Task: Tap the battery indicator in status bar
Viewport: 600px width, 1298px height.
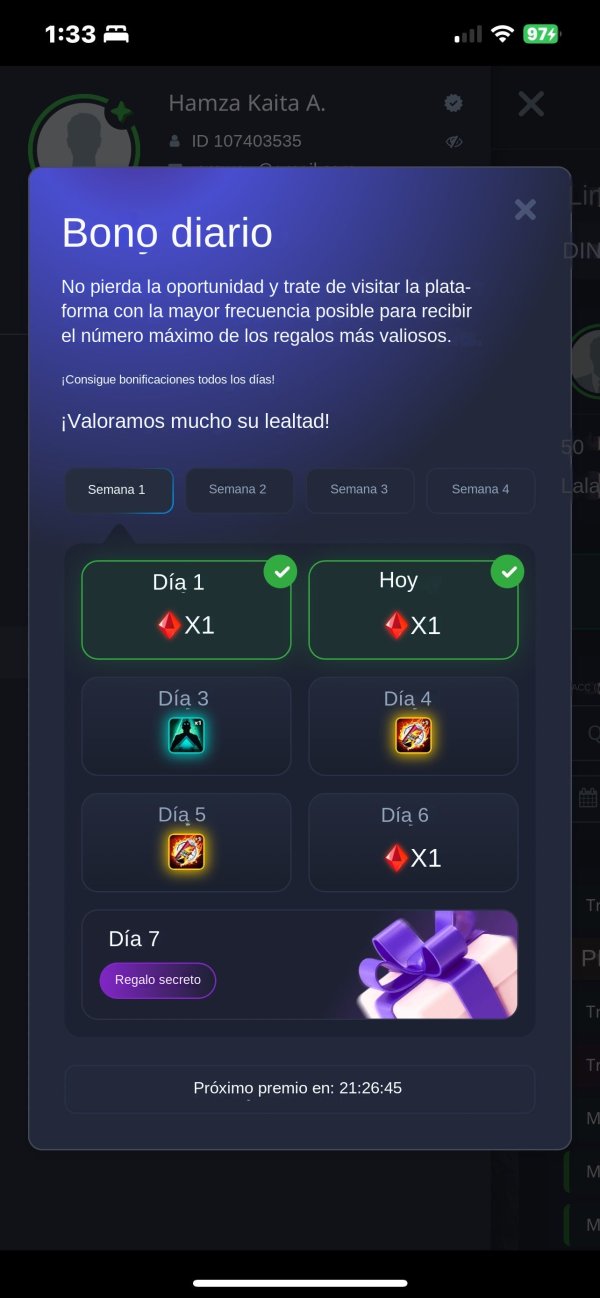Action: 541,34
